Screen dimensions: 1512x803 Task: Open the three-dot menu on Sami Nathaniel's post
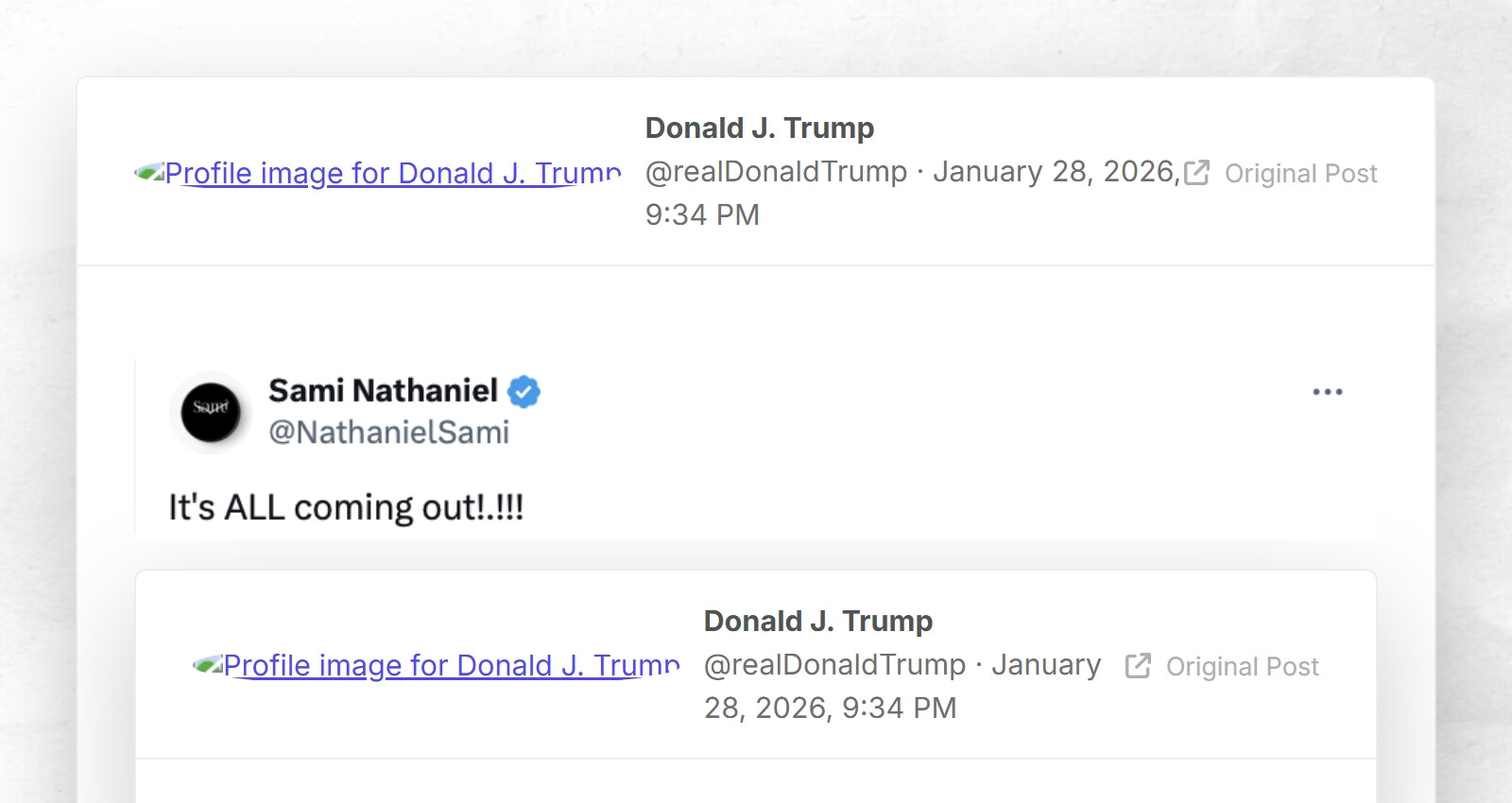(1327, 392)
